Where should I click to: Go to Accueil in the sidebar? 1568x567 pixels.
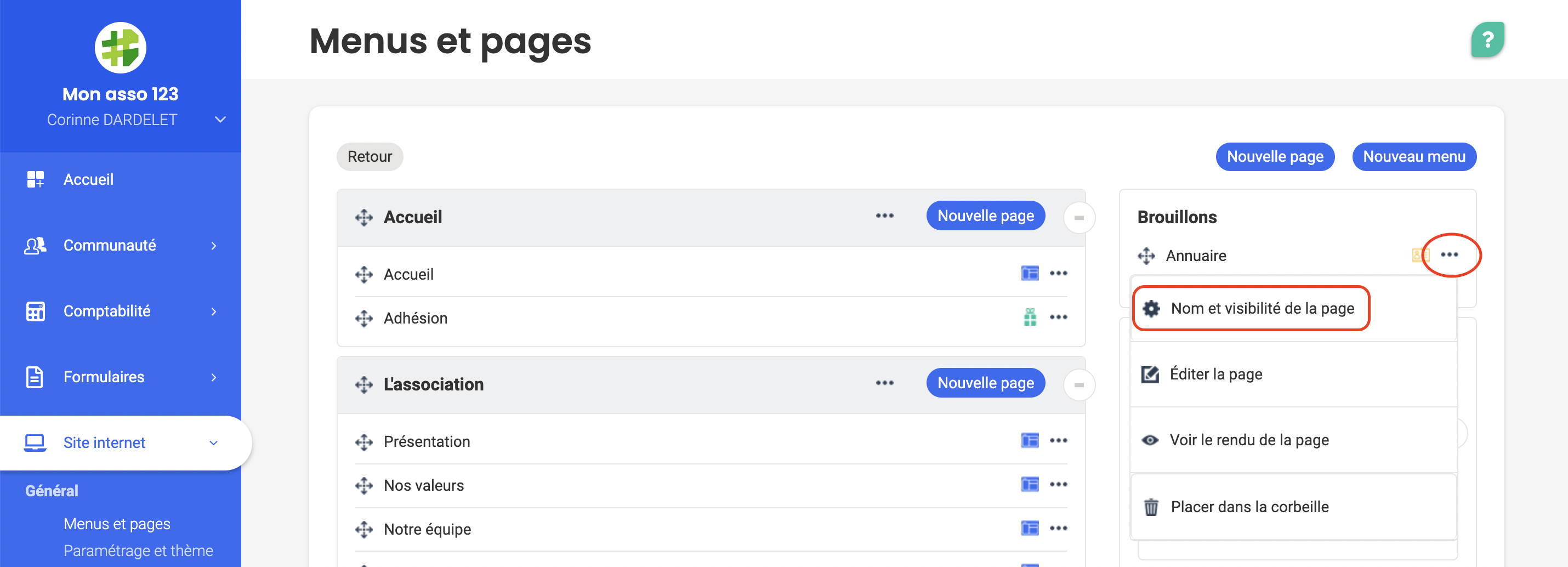pyautogui.click(x=121, y=180)
